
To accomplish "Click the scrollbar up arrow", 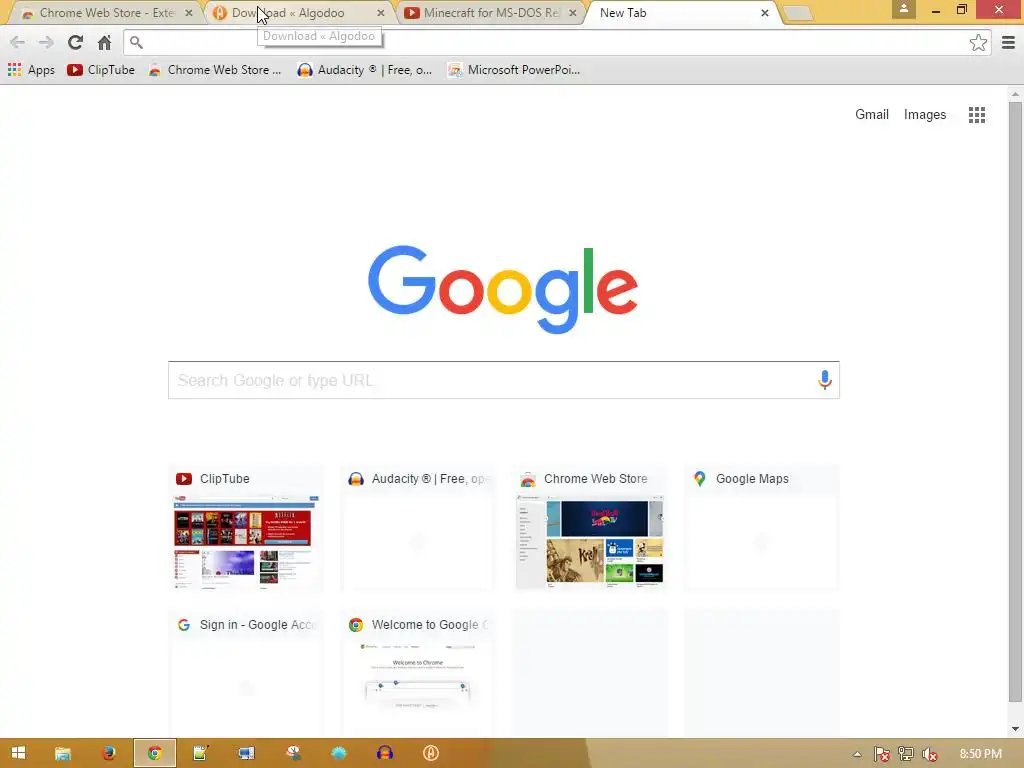I will click(x=1015, y=94).
